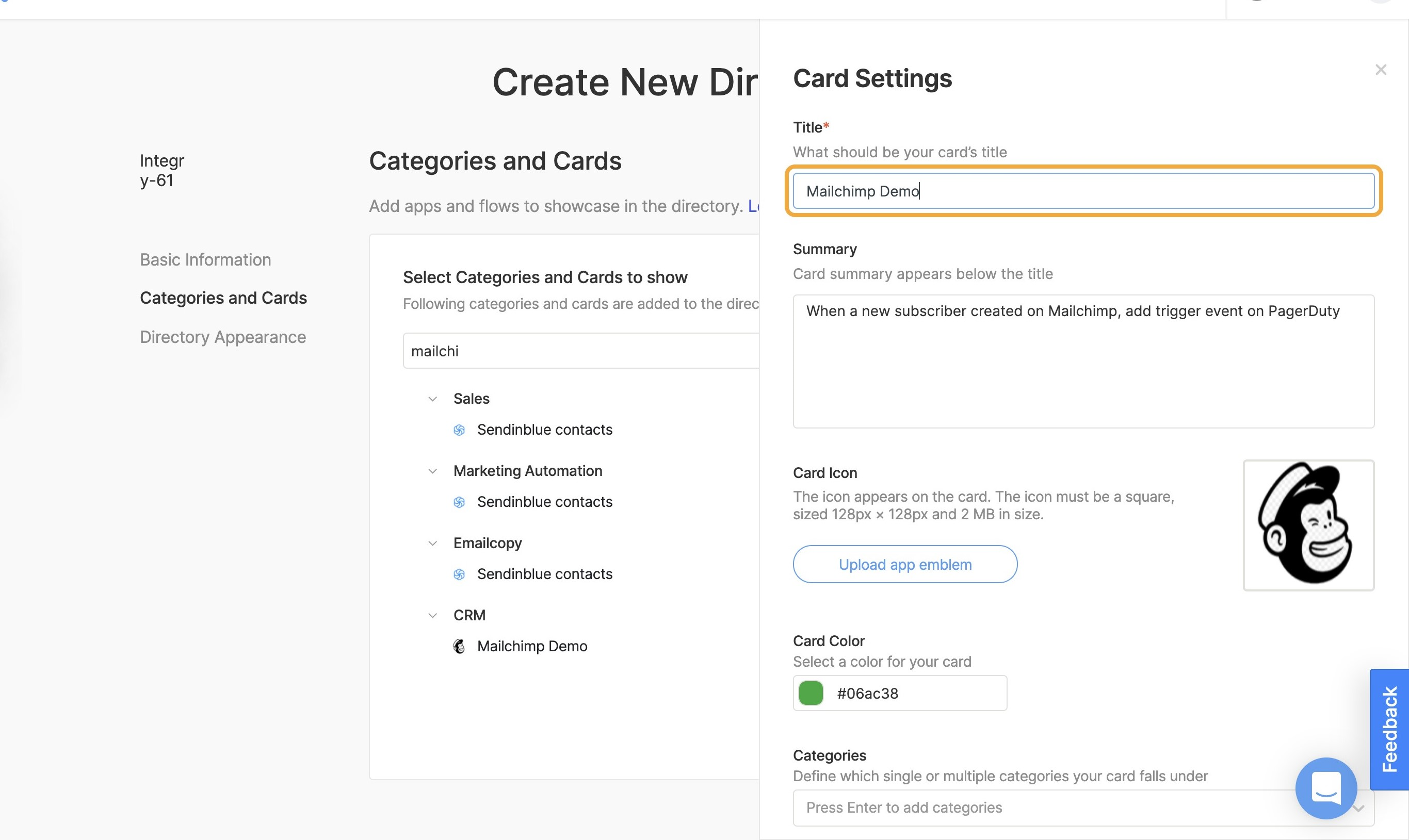Open the green card color swatch

coord(811,693)
